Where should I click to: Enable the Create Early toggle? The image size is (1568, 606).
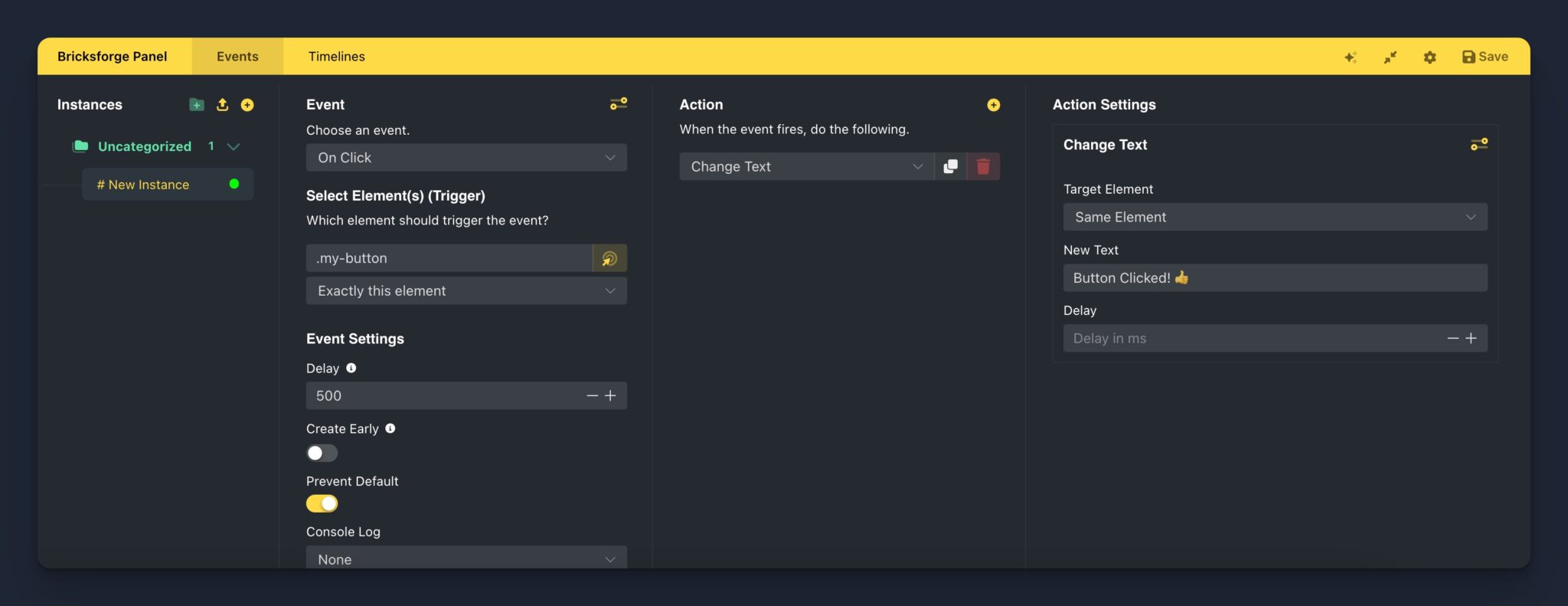click(x=322, y=453)
